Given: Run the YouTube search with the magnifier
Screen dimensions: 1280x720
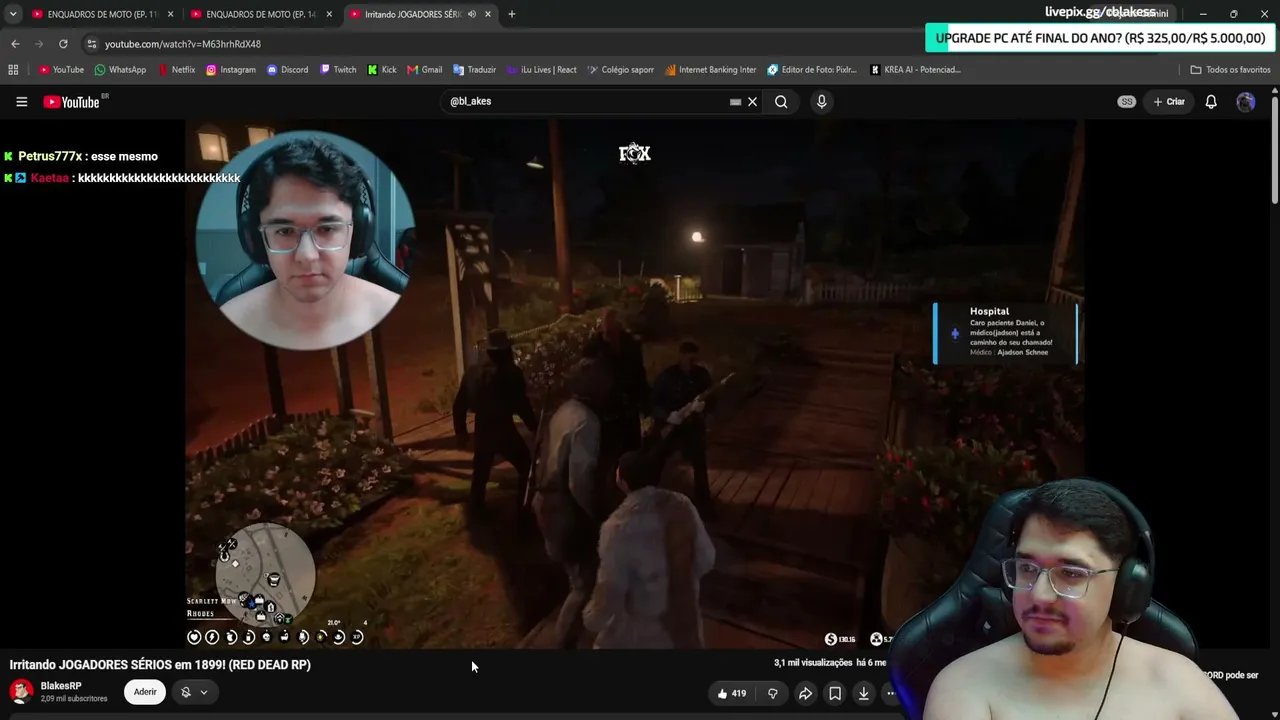Looking at the screenshot, I should [x=781, y=101].
